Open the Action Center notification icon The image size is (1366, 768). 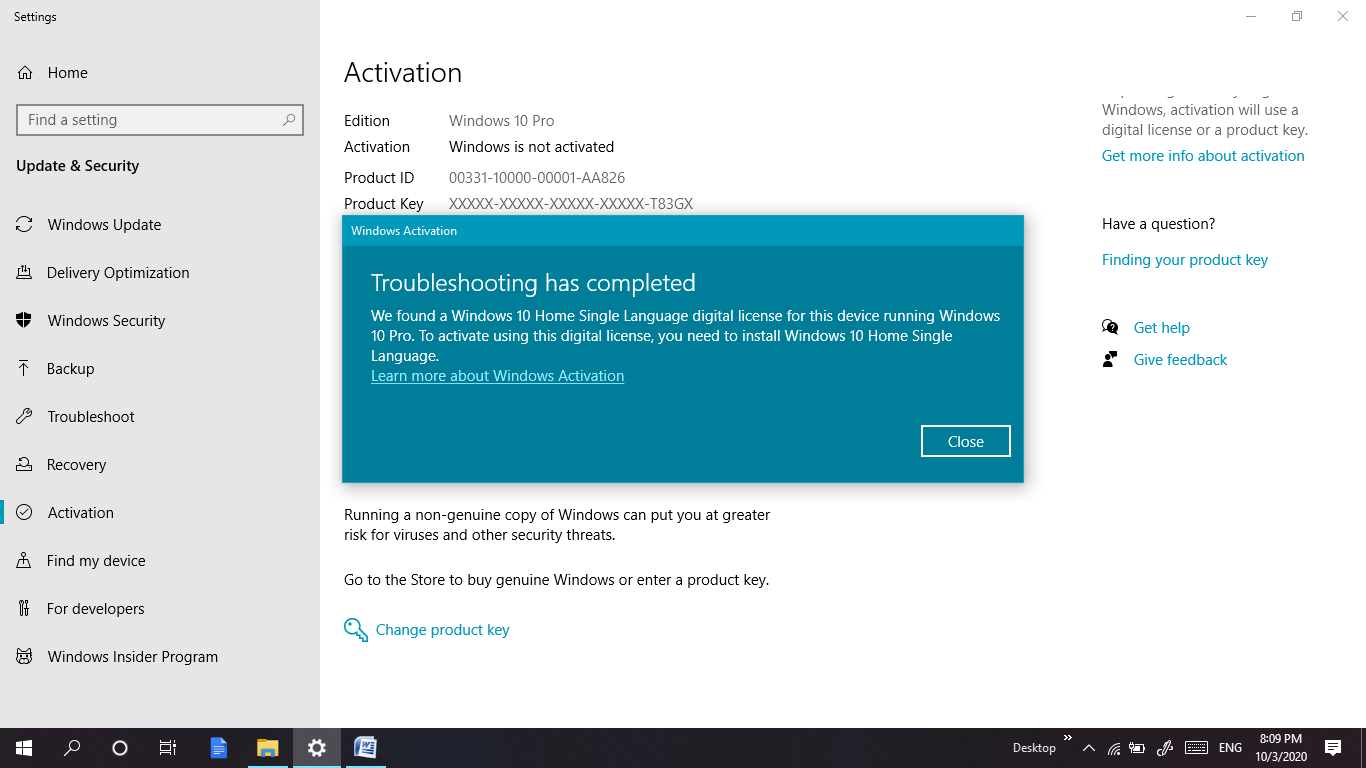1333,748
